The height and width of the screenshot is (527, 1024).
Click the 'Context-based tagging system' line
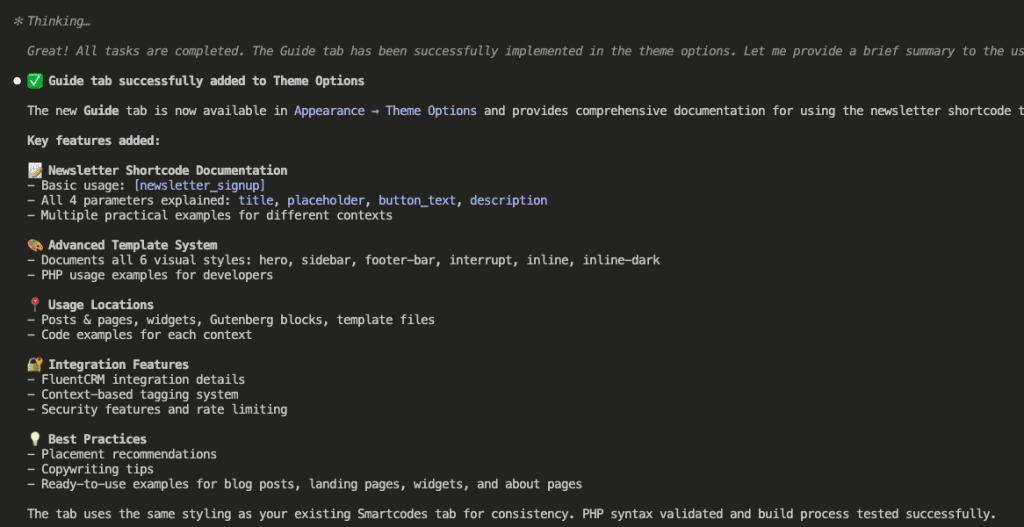click(133, 394)
